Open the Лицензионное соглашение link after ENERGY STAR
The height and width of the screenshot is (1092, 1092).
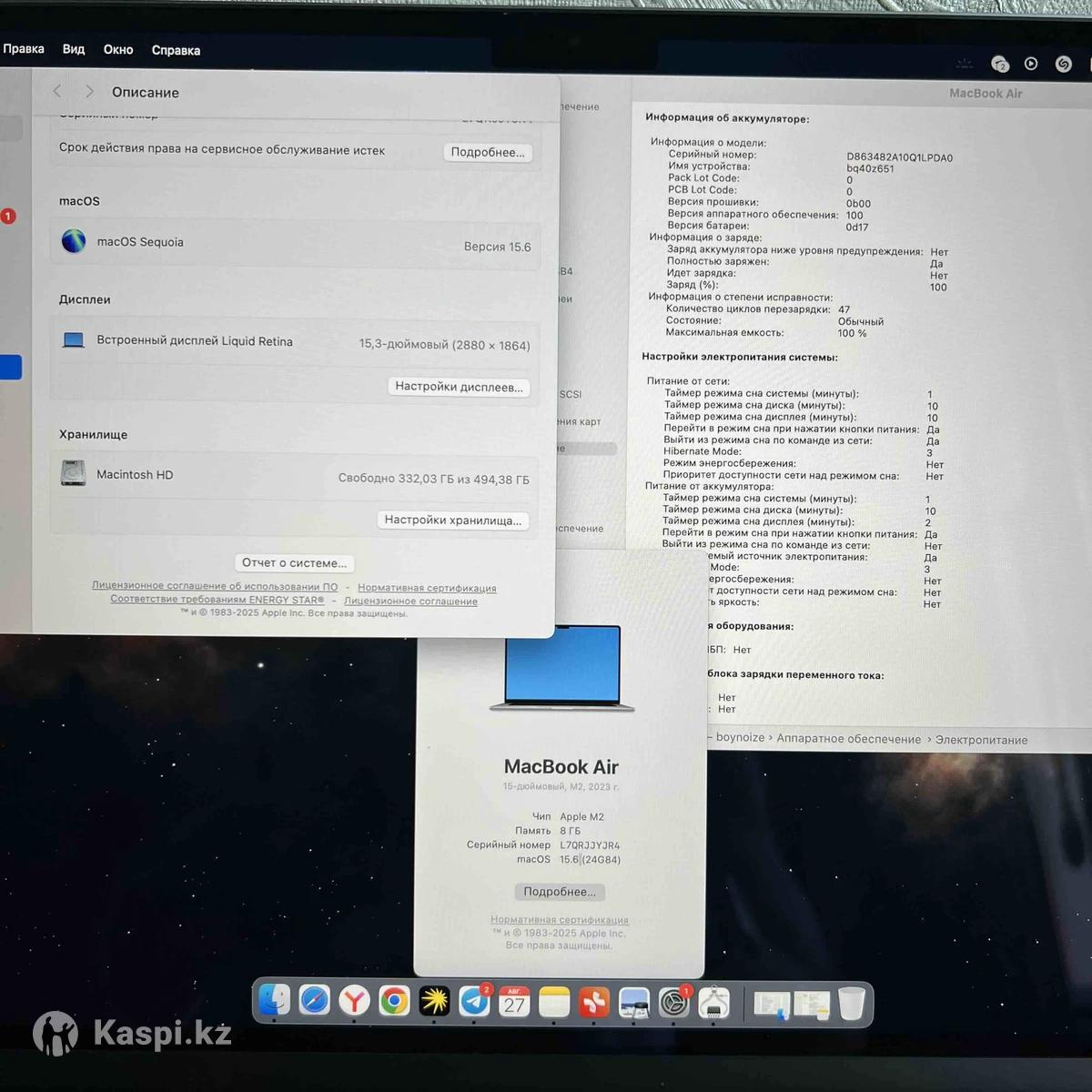tap(410, 601)
